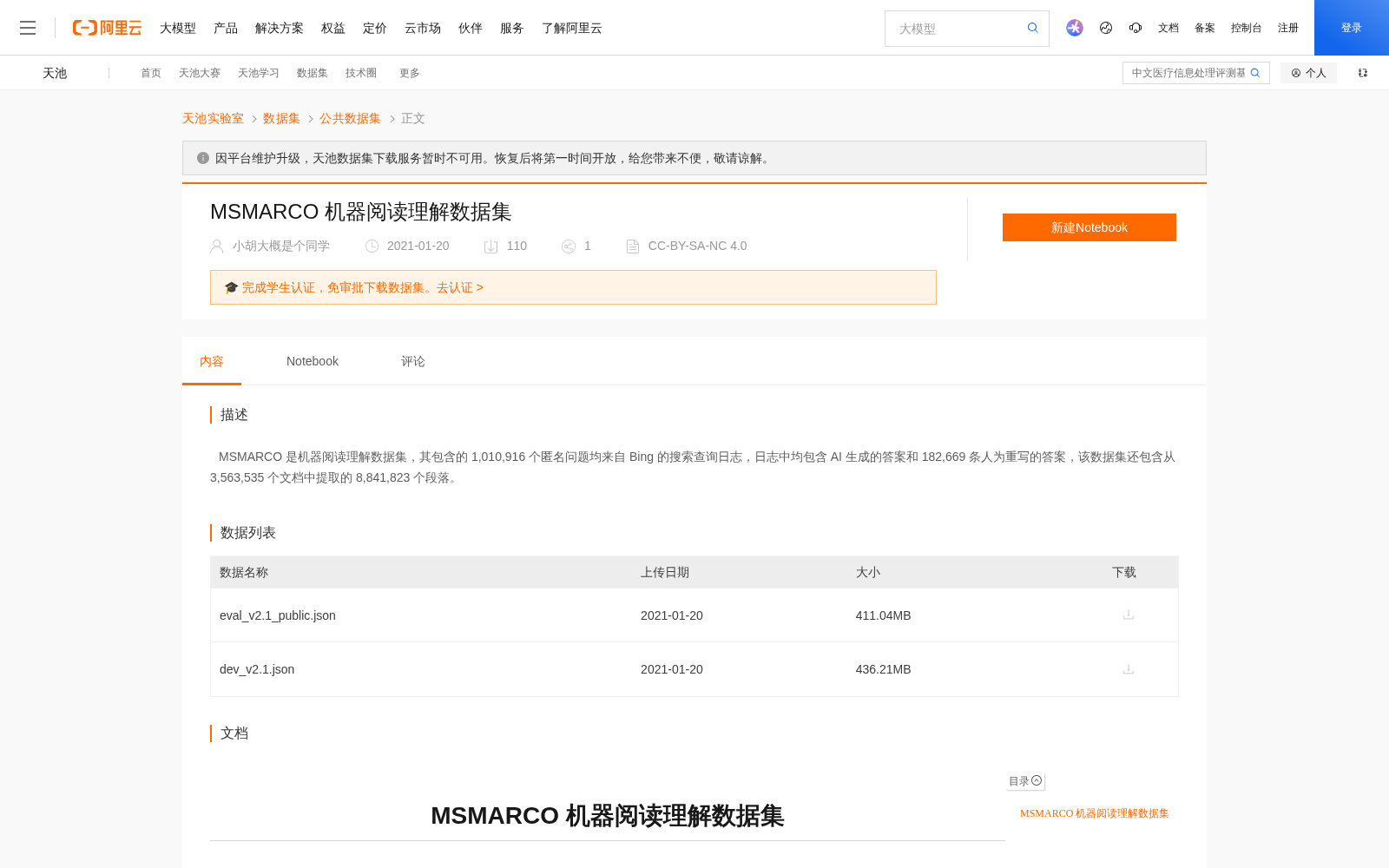
Task: Go to 首页 in Tianchi nav
Action: (x=151, y=73)
